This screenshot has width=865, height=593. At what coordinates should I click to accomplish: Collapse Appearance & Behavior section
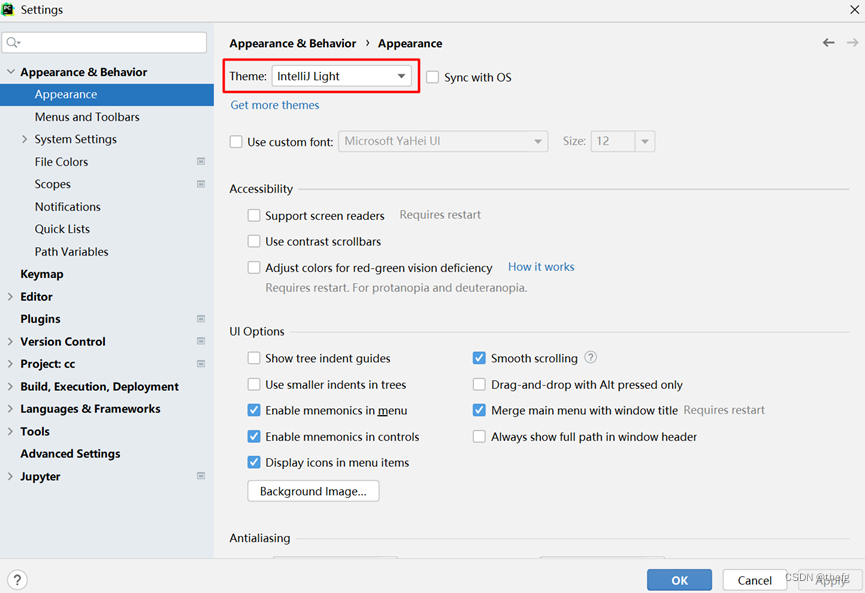click(x=10, y=72)
